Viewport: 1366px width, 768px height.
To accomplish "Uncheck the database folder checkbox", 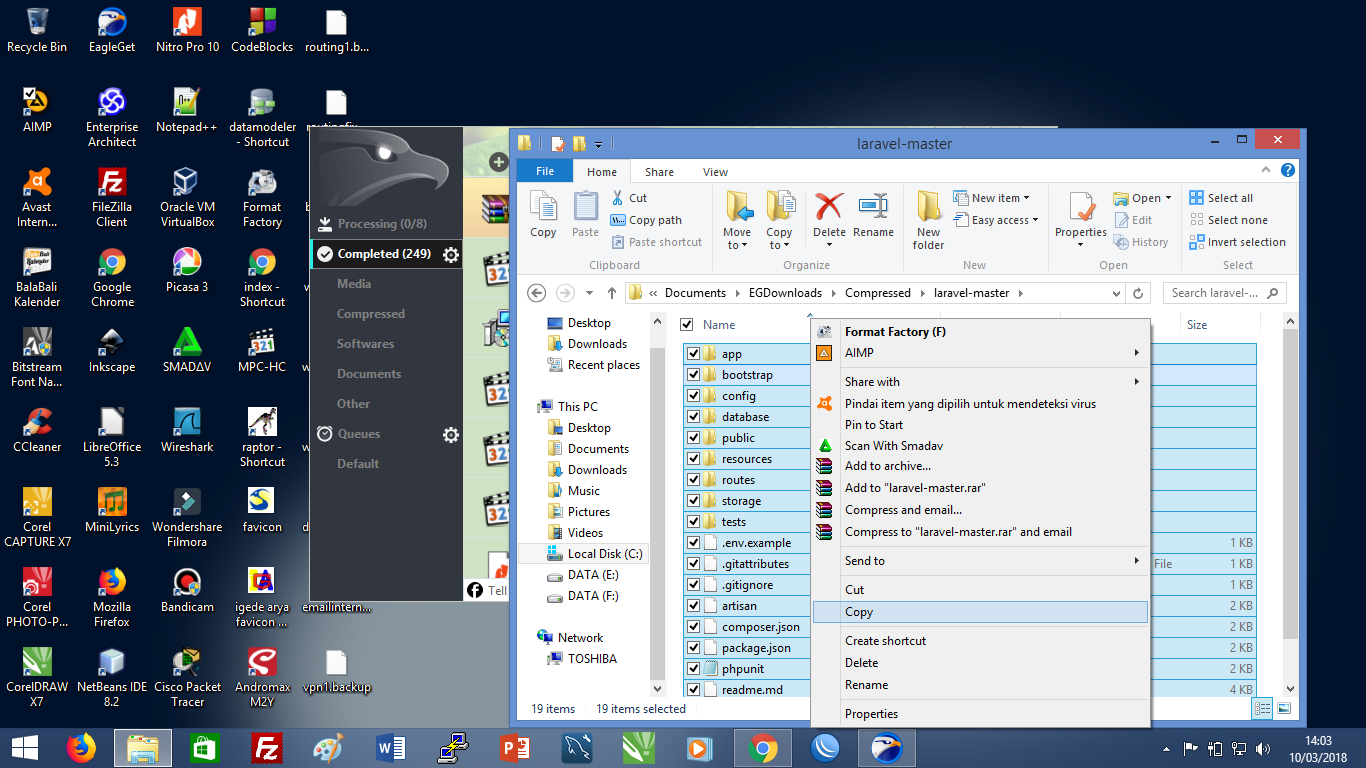I will tap(693, 417).
